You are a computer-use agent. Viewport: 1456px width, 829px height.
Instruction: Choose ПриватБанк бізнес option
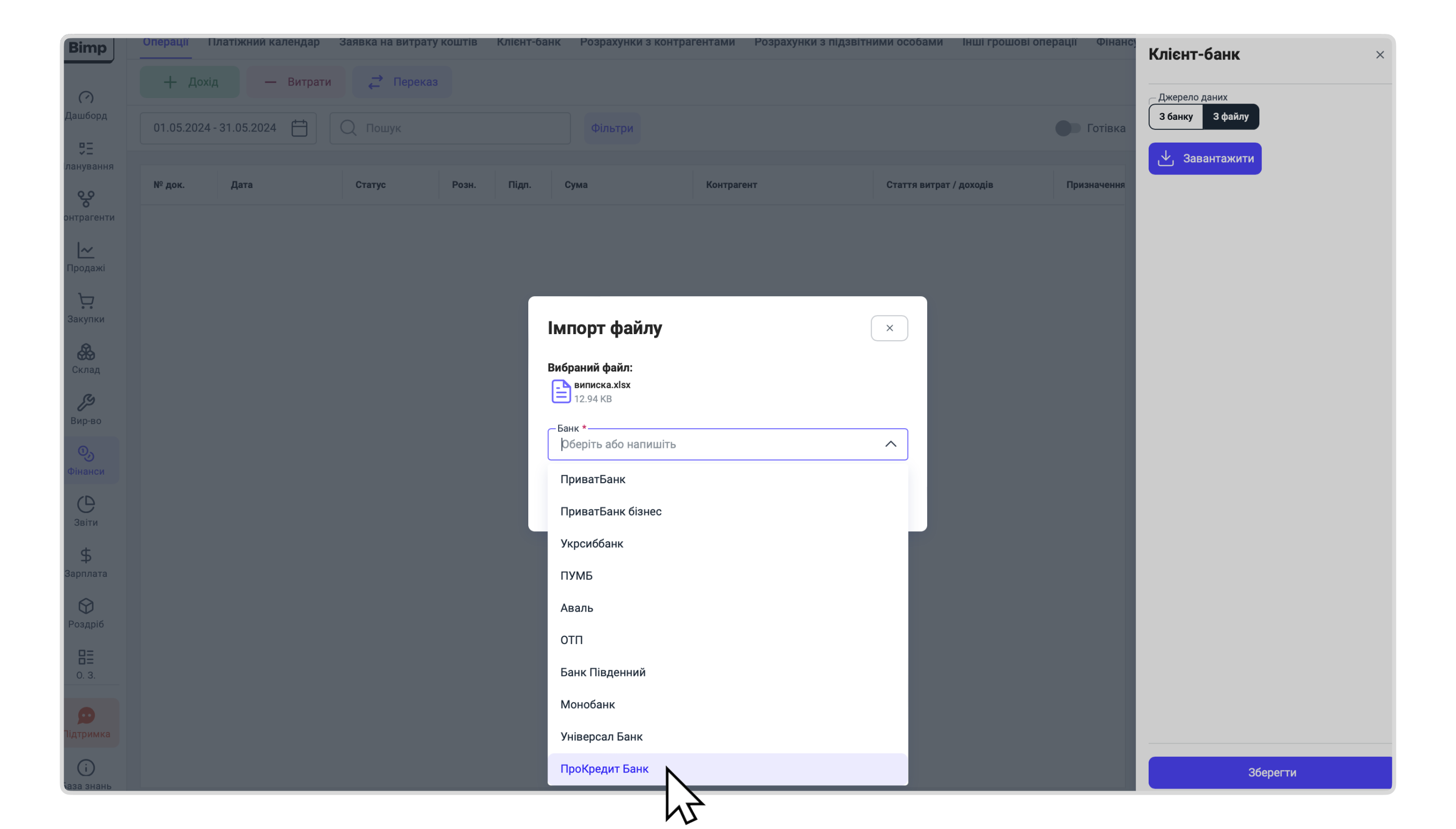point(727,511)
